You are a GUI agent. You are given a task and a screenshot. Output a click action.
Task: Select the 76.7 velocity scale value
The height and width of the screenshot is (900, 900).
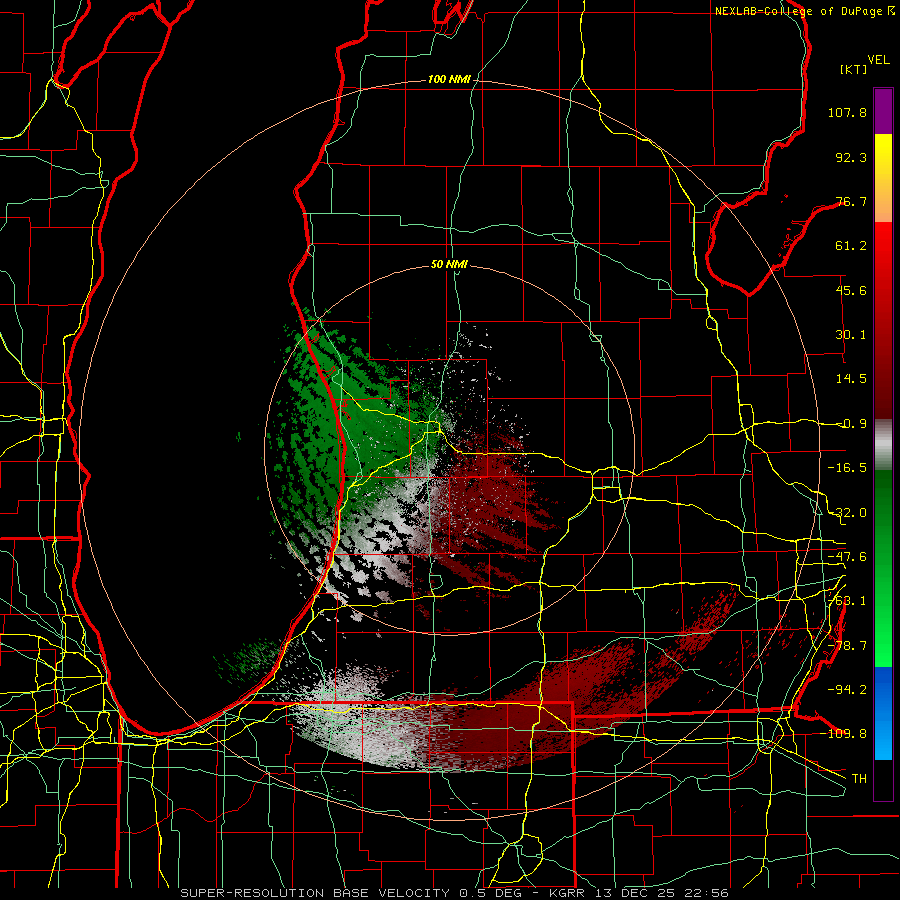tap(851, 201)
